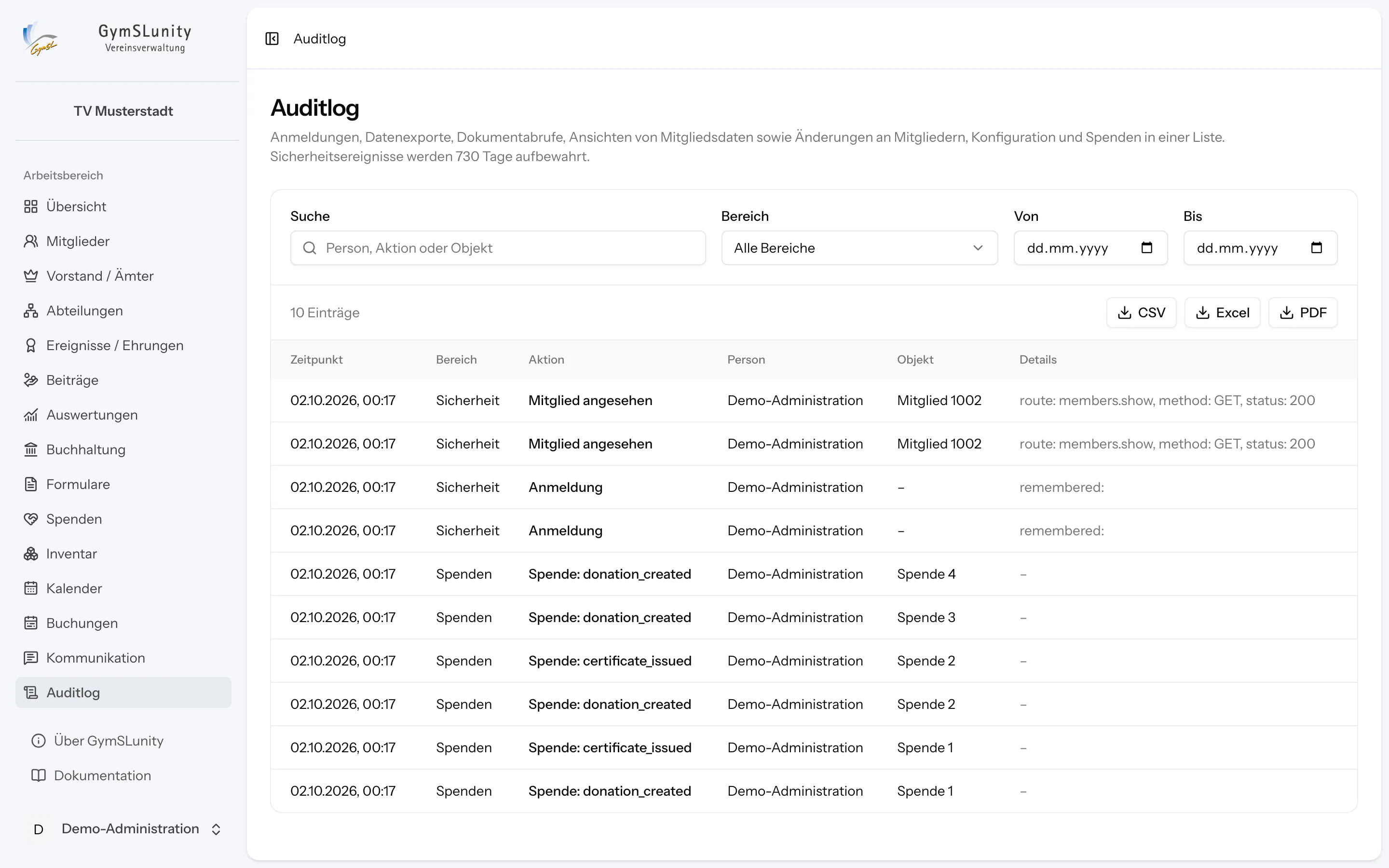This screenshot has height=868, width=1389.
Task: Click the GymSLunity logo image
Action: pyautogui.click(x=40, y=39)
